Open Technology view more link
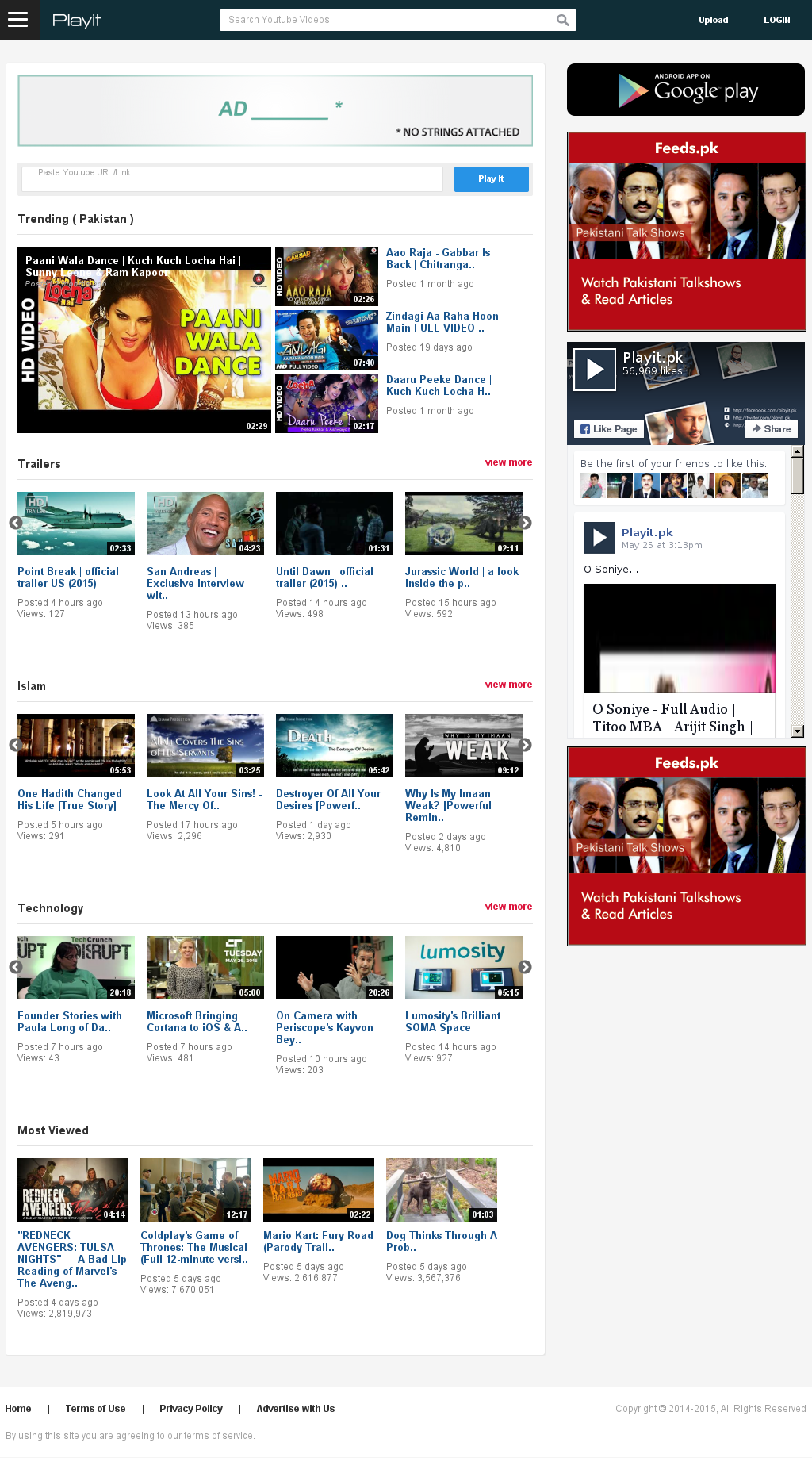Screen dimensions: 812x1458 508,907
